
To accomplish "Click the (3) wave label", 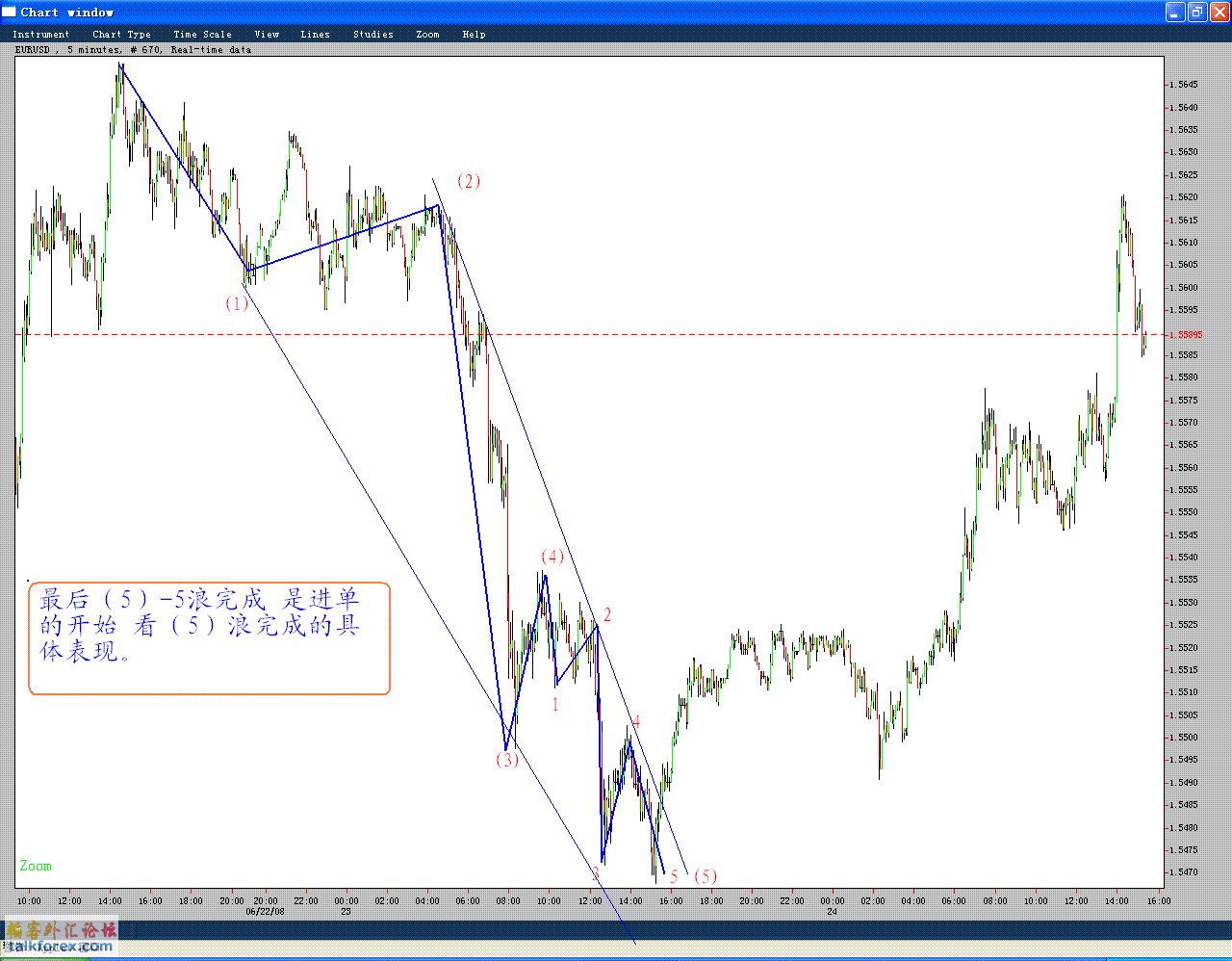I will click(507, 760).
